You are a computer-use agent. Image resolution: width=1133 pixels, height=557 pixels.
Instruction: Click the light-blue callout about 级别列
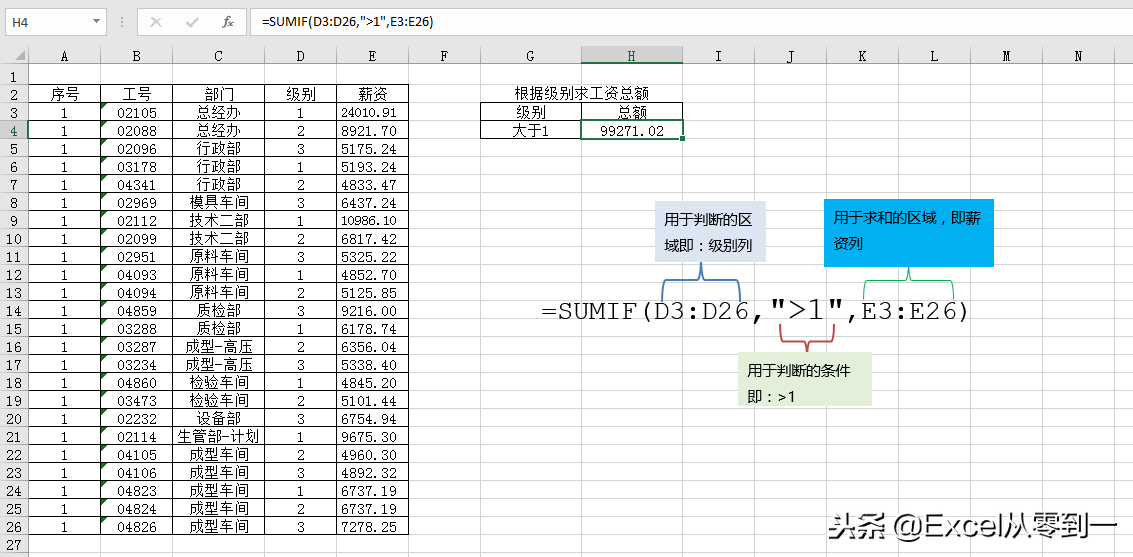[x=710, y=231]
